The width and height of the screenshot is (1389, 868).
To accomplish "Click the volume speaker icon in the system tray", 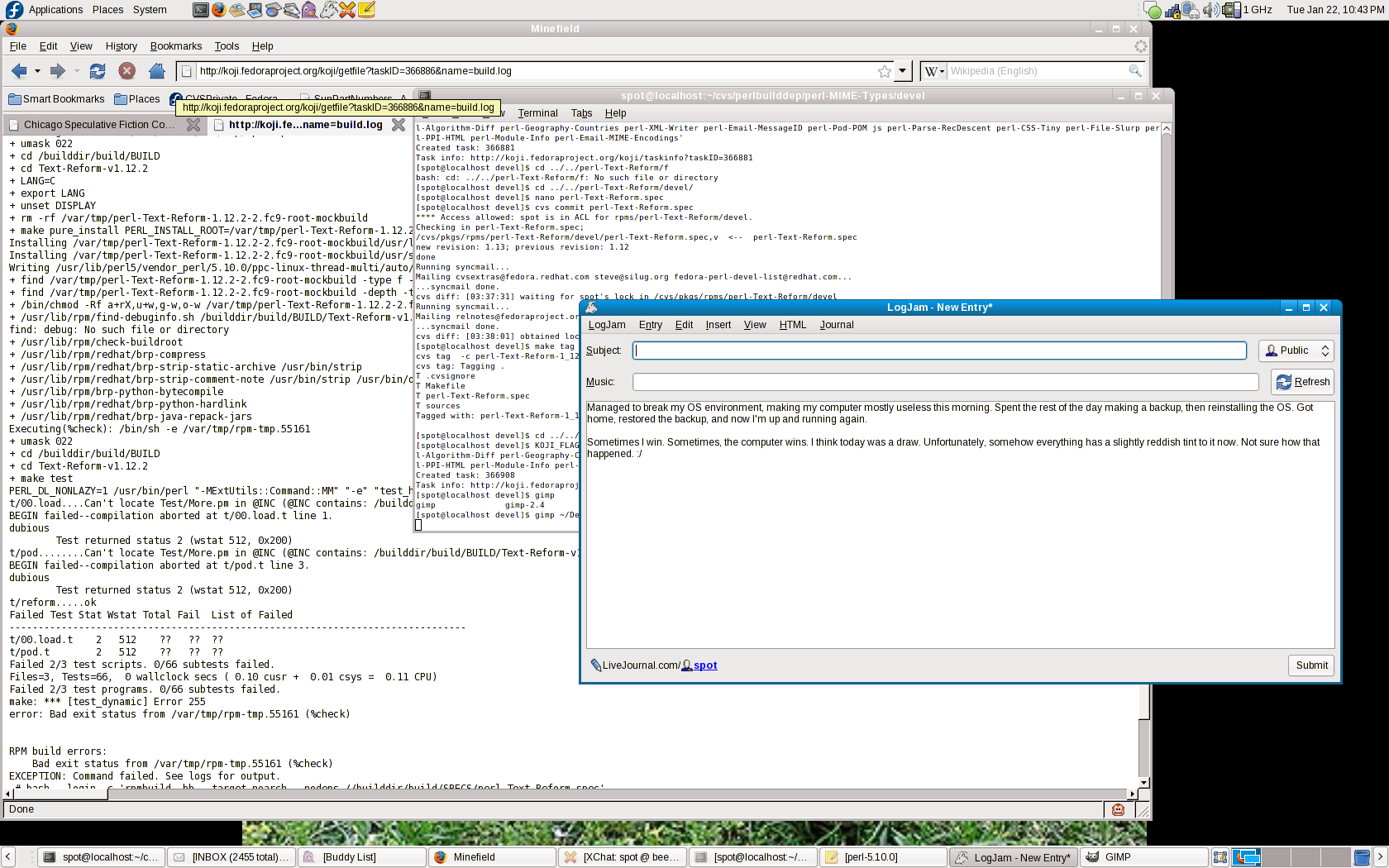I will (1210, 10).
